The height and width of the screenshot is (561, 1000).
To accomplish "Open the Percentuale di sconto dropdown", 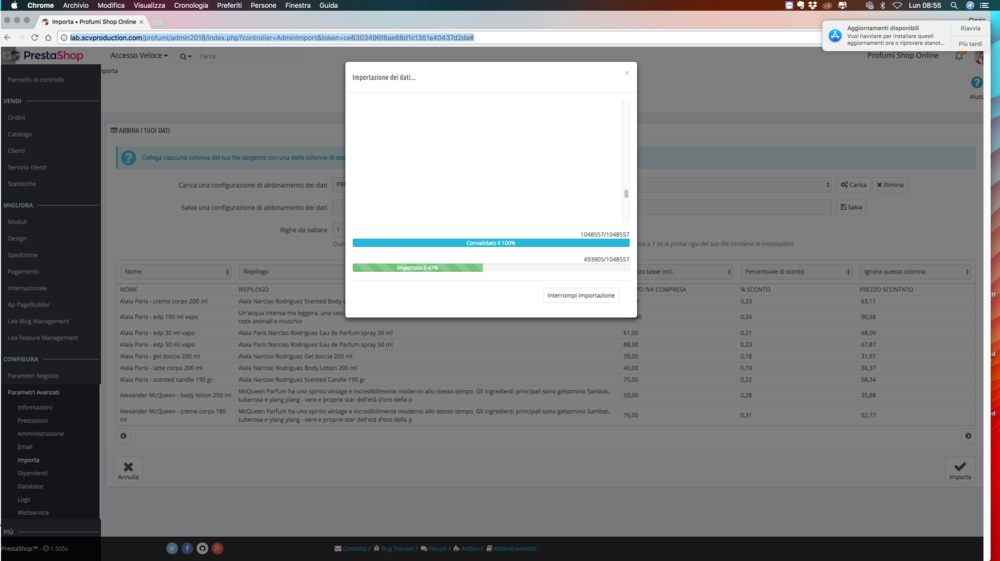I will [x=796, y=272].
